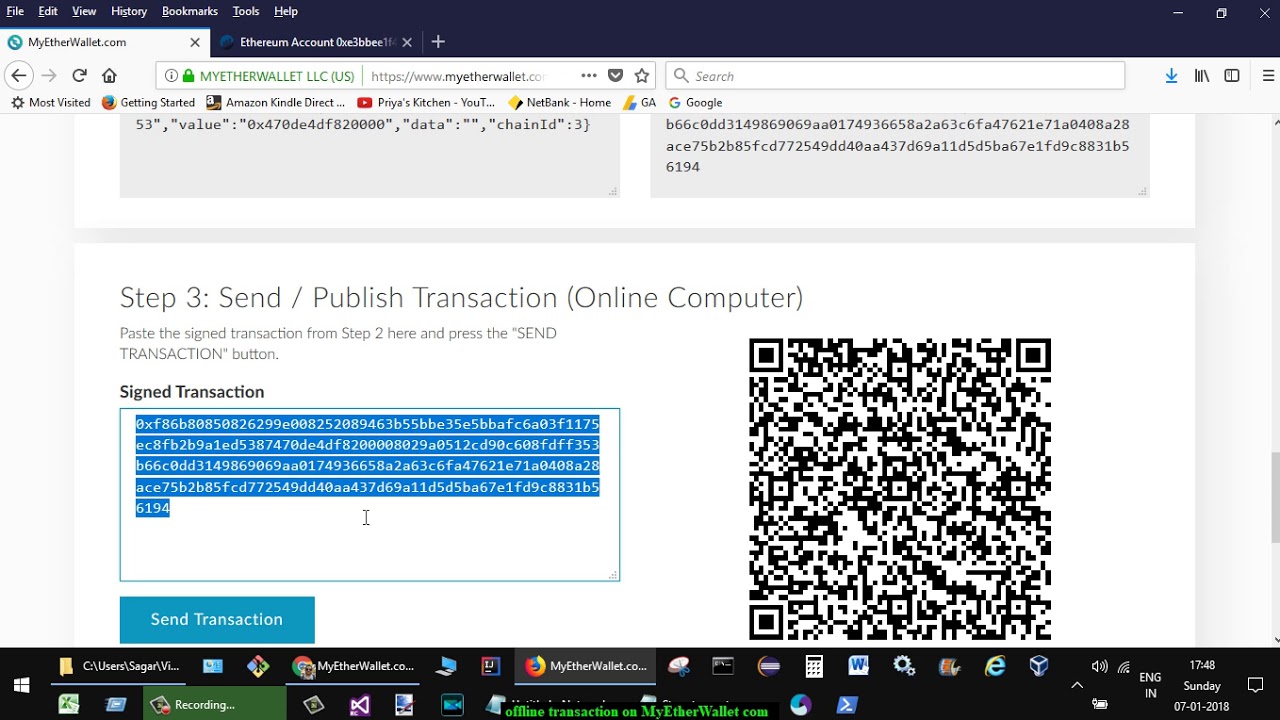This screenshot has height=720, width=1280.
Task: Open the Word taskbar icon
Action: pyautogui.click(x=859, y=666)
